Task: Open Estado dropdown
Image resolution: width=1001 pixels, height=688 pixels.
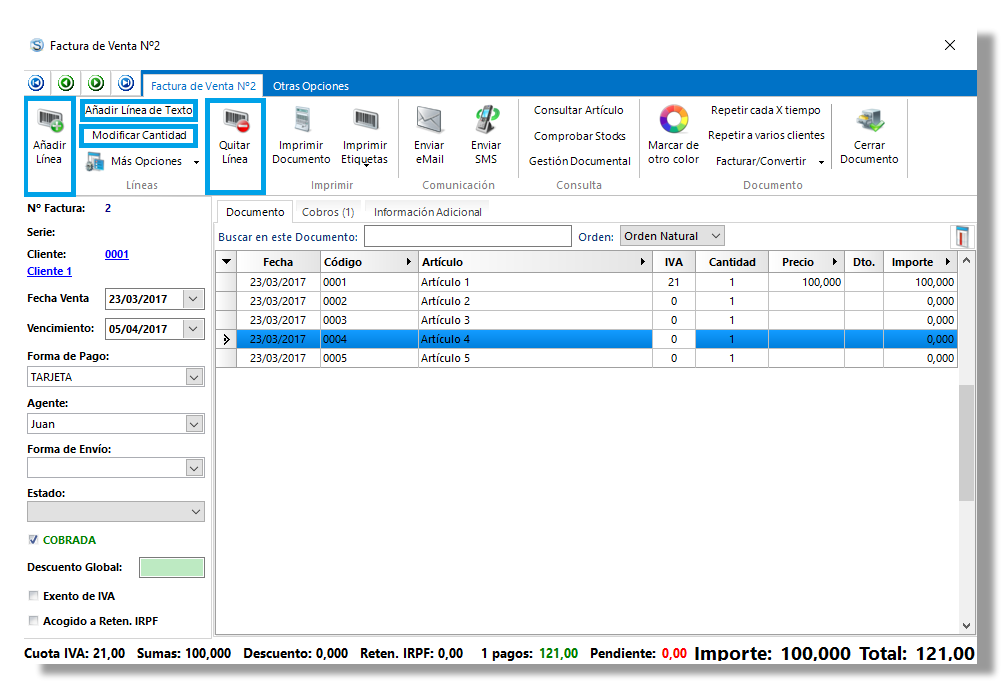Action: tap(196, 512)
